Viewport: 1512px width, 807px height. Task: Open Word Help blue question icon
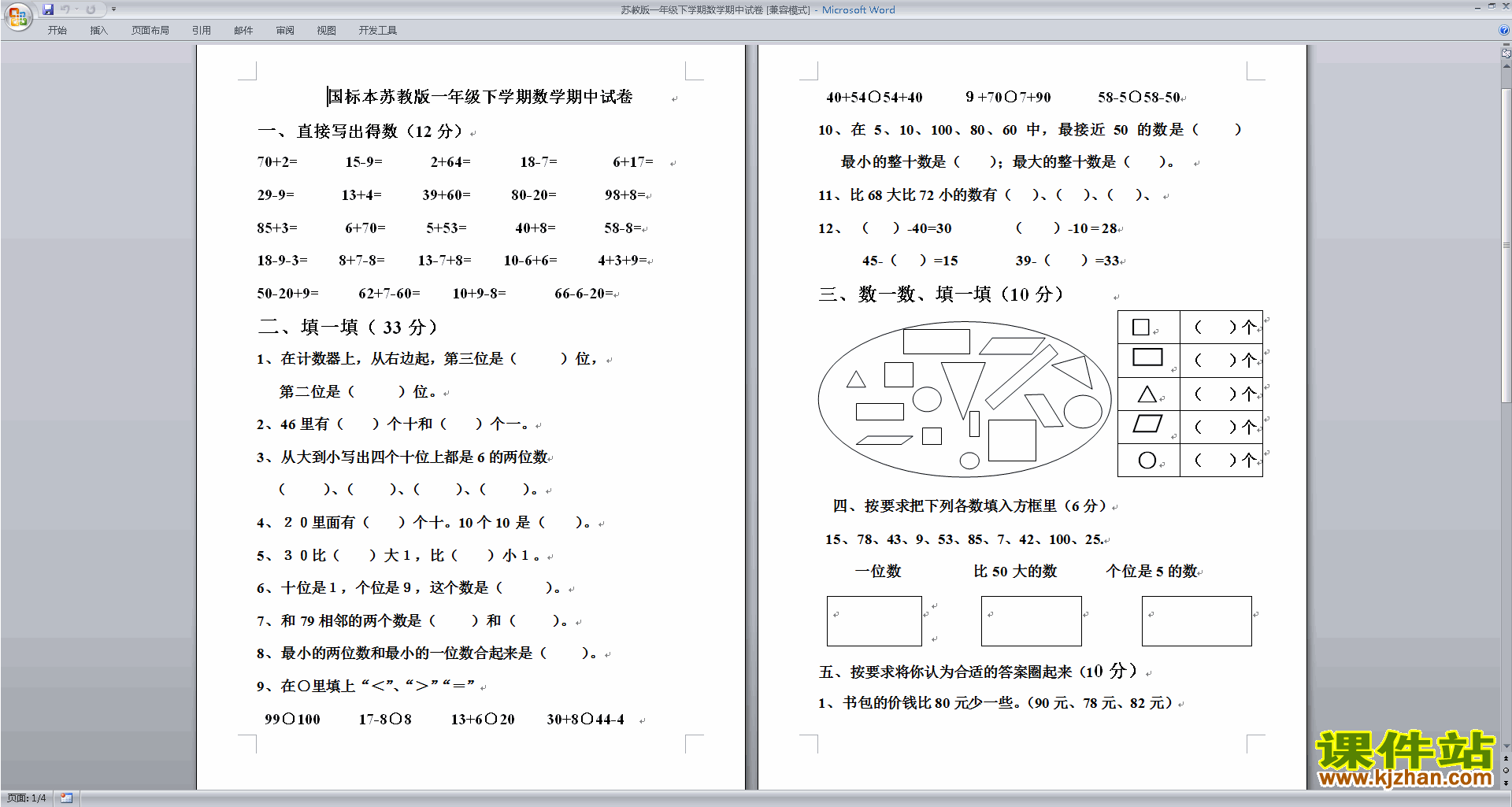click(1504, 31)
